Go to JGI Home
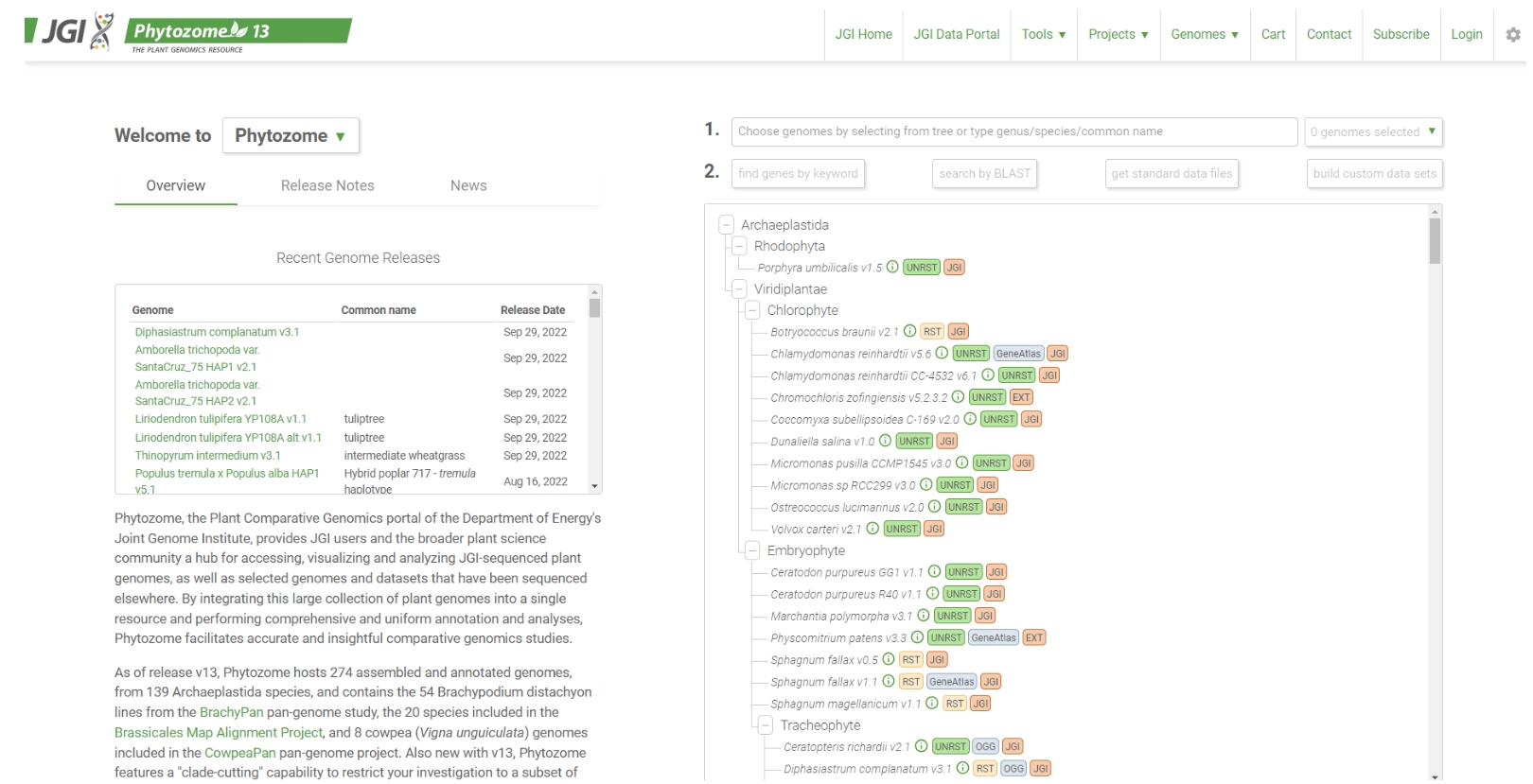Screen dimensions: 1533x784 863,34
